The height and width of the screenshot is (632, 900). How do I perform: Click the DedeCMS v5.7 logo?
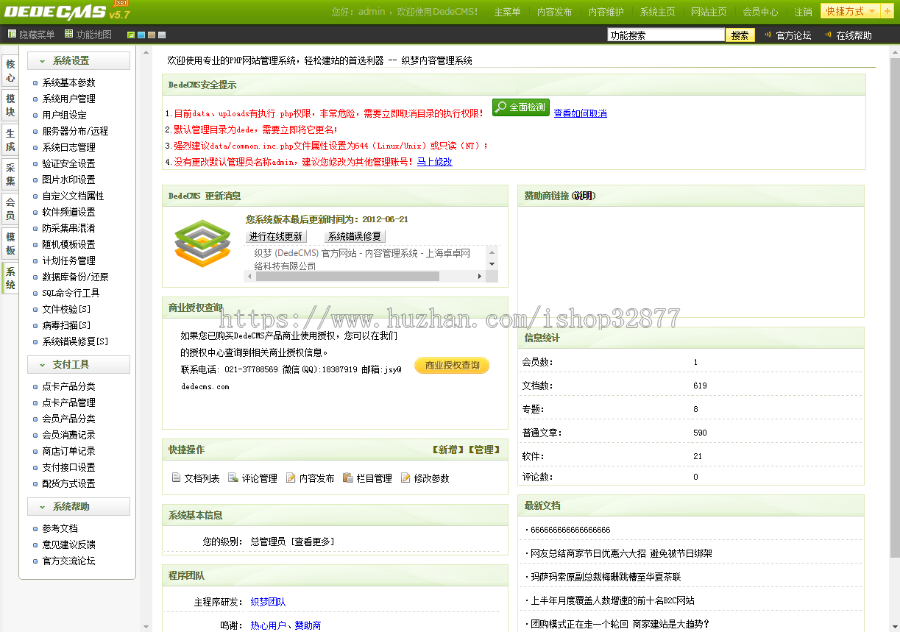67,11
